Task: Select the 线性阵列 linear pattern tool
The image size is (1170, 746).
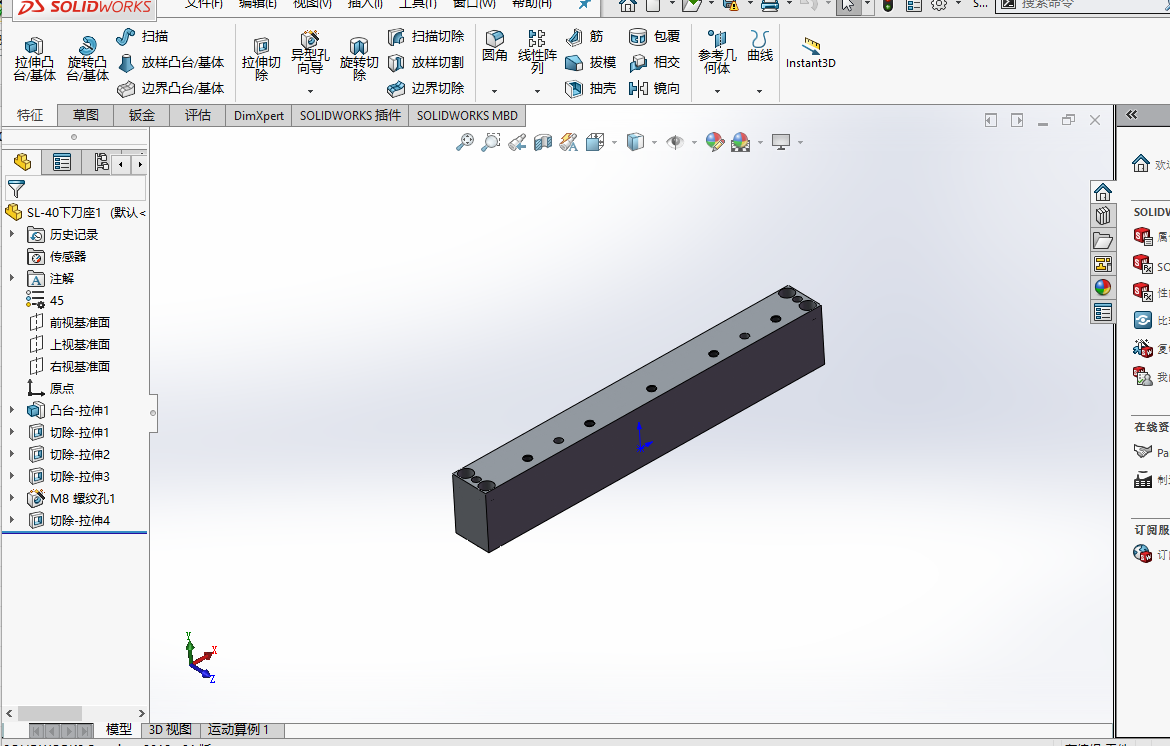Action: [x=537, y=51]
